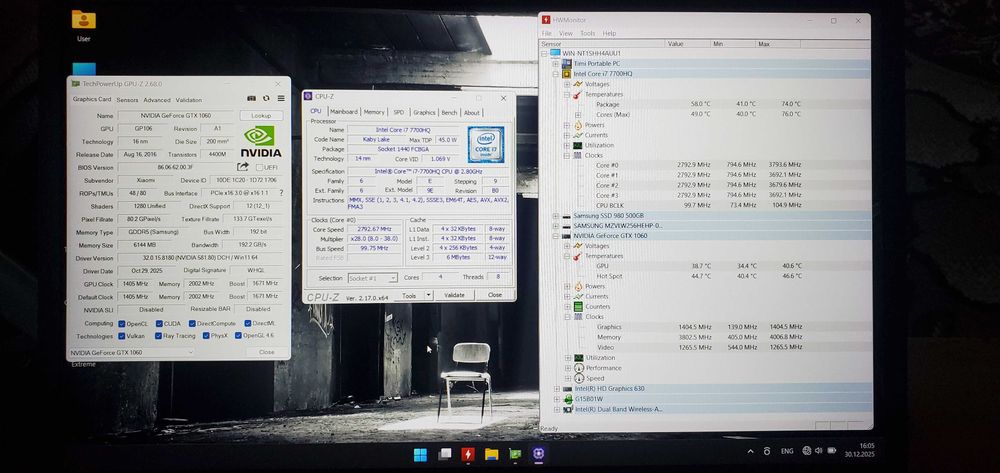Image resolution: width=1000 pixels, height=473 pixels.
Task: Toggle the Vulkan checkbox
Action: point(122,336)
